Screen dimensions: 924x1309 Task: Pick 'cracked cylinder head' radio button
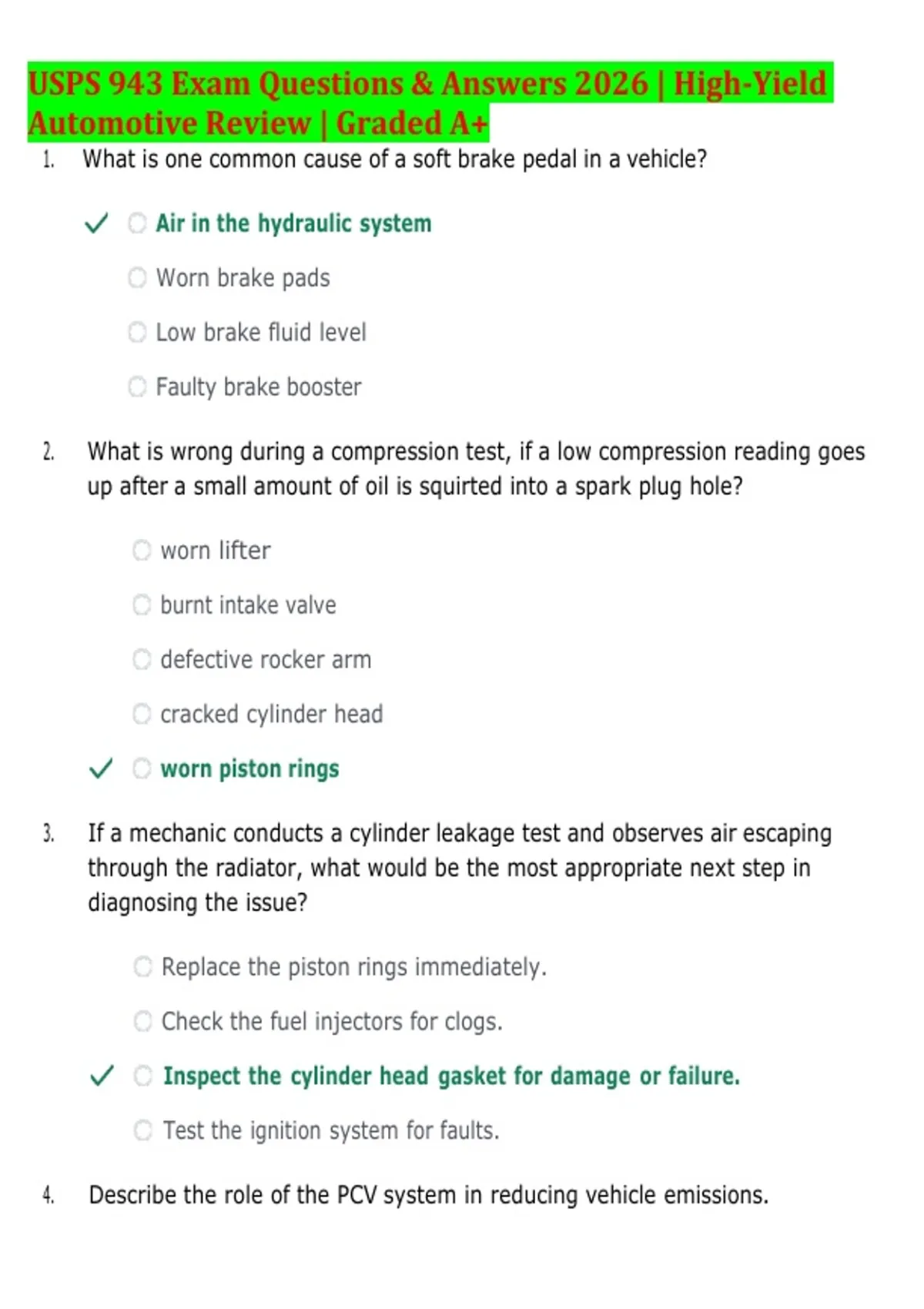142,714
